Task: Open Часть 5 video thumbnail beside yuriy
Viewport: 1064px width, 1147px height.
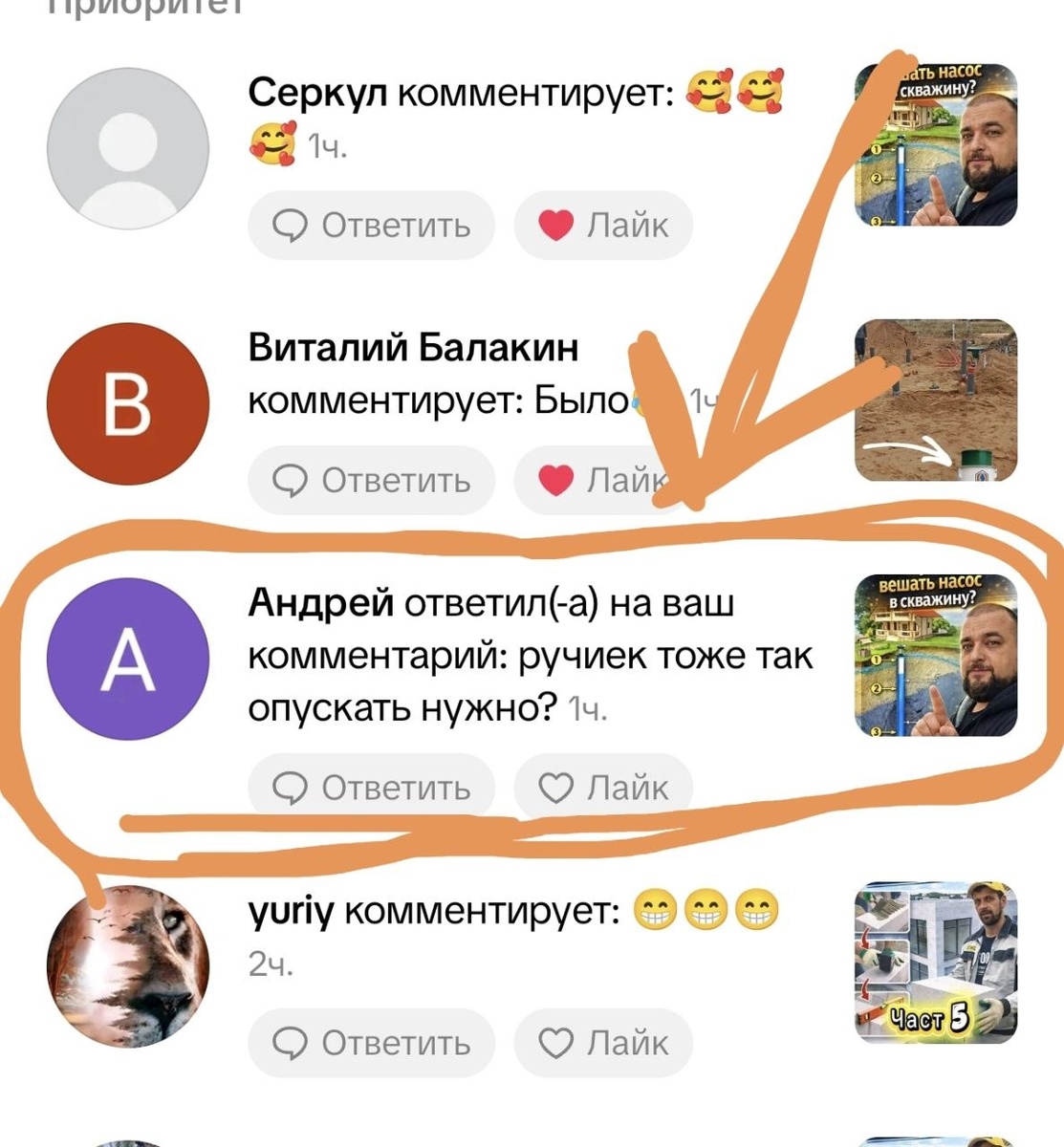Action: pos(935,963)
